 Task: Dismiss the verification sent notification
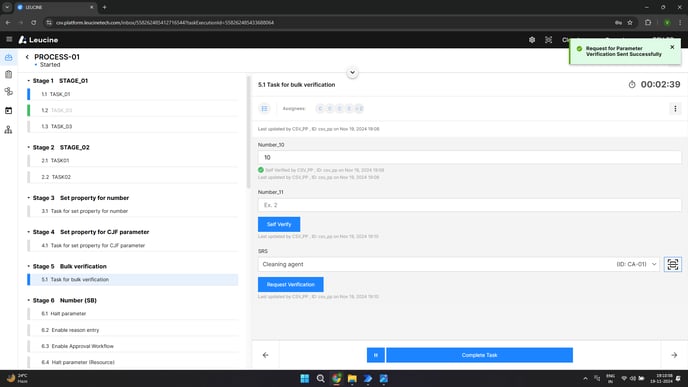point(672,47)
